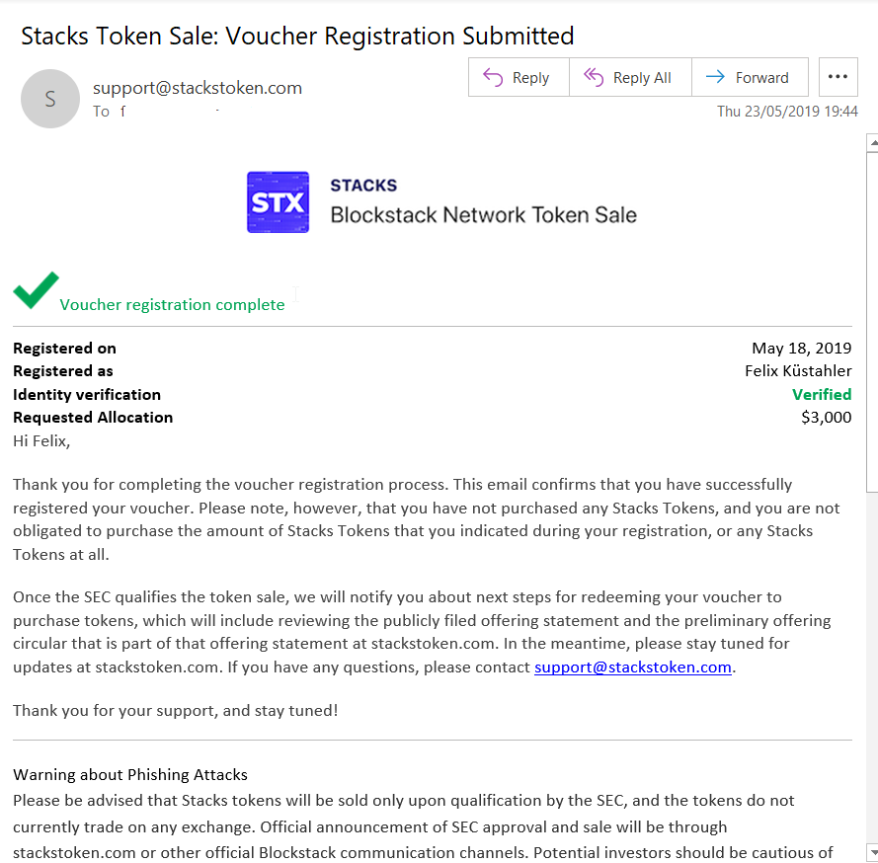Viewport: 878px width, 863px height.
Task: Open the more actions ellipsis menu
Action: pos(838,78)
